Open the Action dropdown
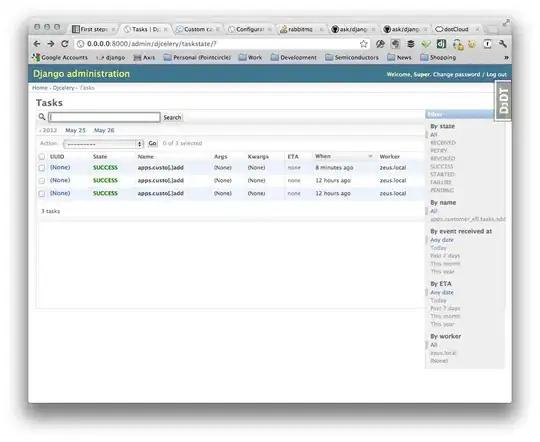Screen dimensions: 540x442 point(103,144)
